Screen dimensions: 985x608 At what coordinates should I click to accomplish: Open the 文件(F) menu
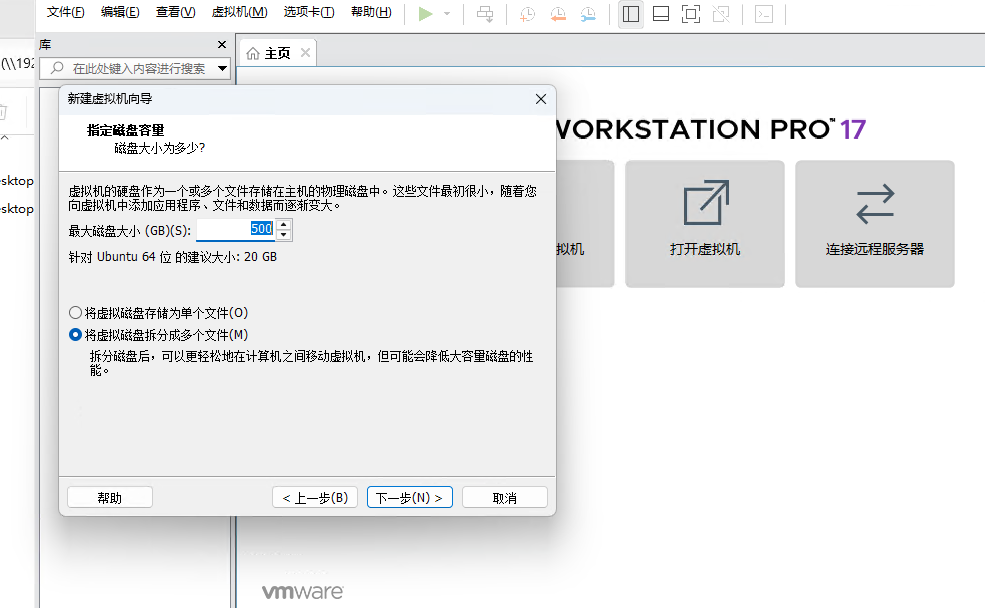pyautogui.click(x=65, y=12)
